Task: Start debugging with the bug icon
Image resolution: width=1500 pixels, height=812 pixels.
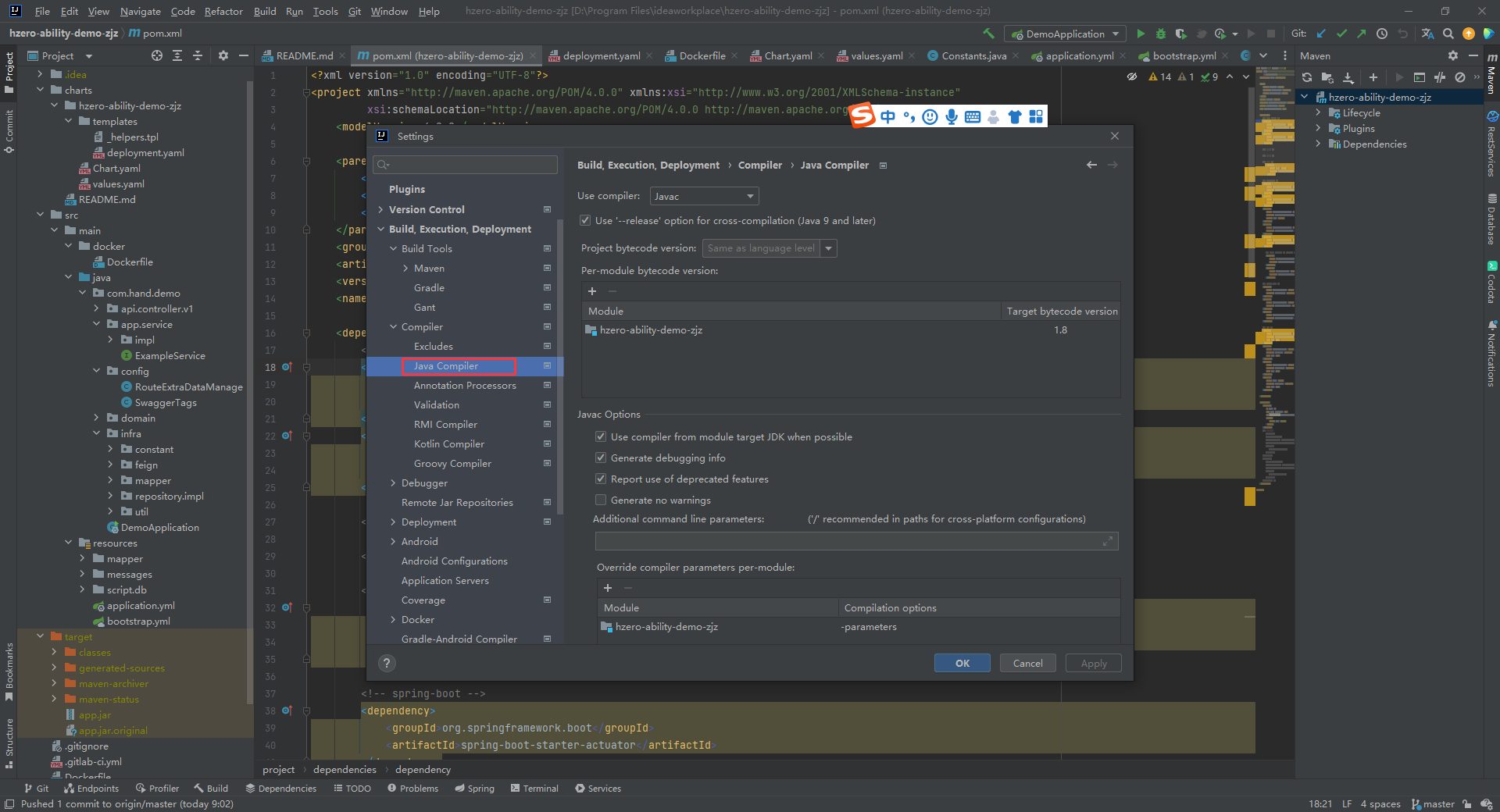Action: (x=1160, y=34)
